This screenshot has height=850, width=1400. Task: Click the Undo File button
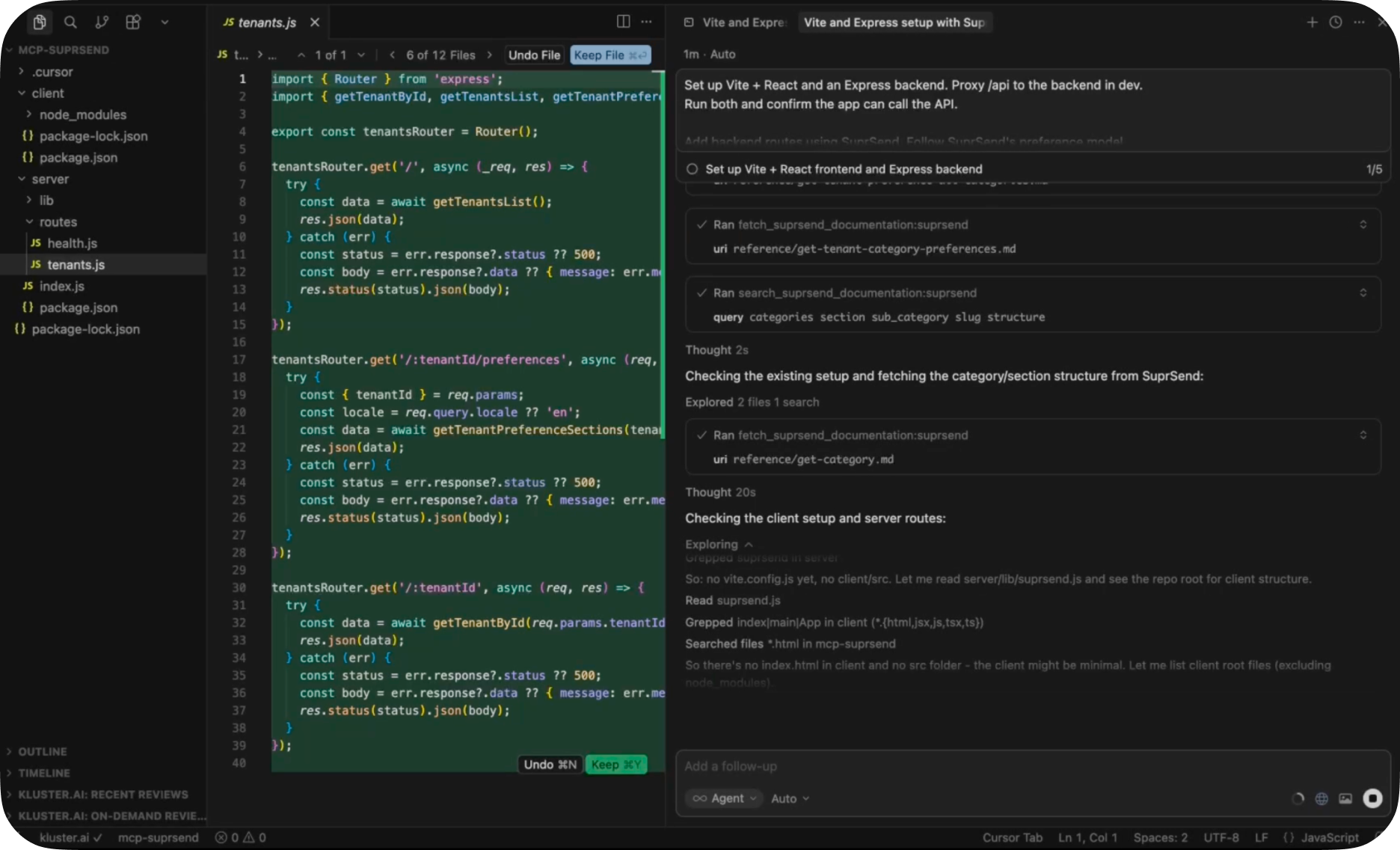point(534,55)
